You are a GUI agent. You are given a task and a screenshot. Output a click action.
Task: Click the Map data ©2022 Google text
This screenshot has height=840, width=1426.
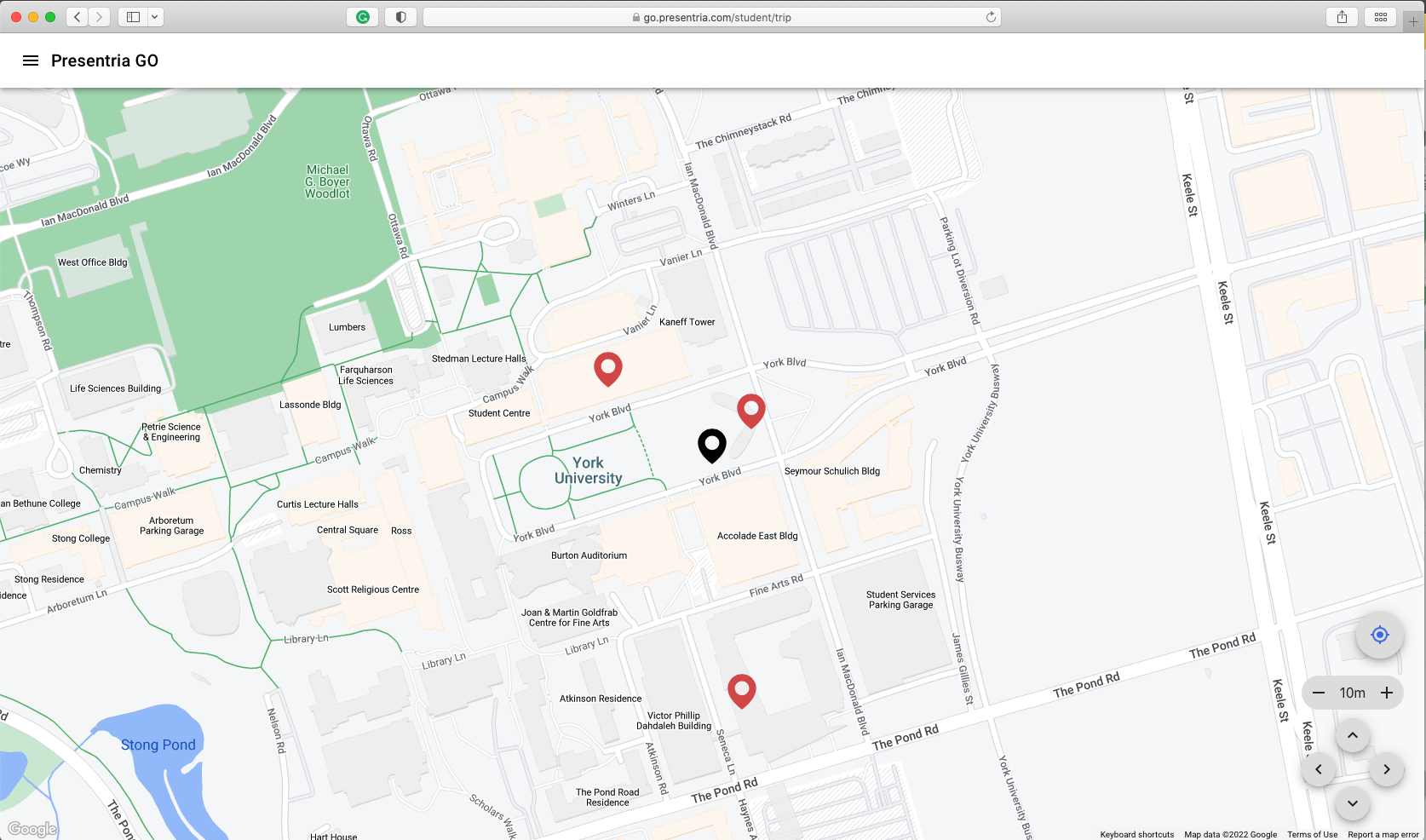[1230, 835]
